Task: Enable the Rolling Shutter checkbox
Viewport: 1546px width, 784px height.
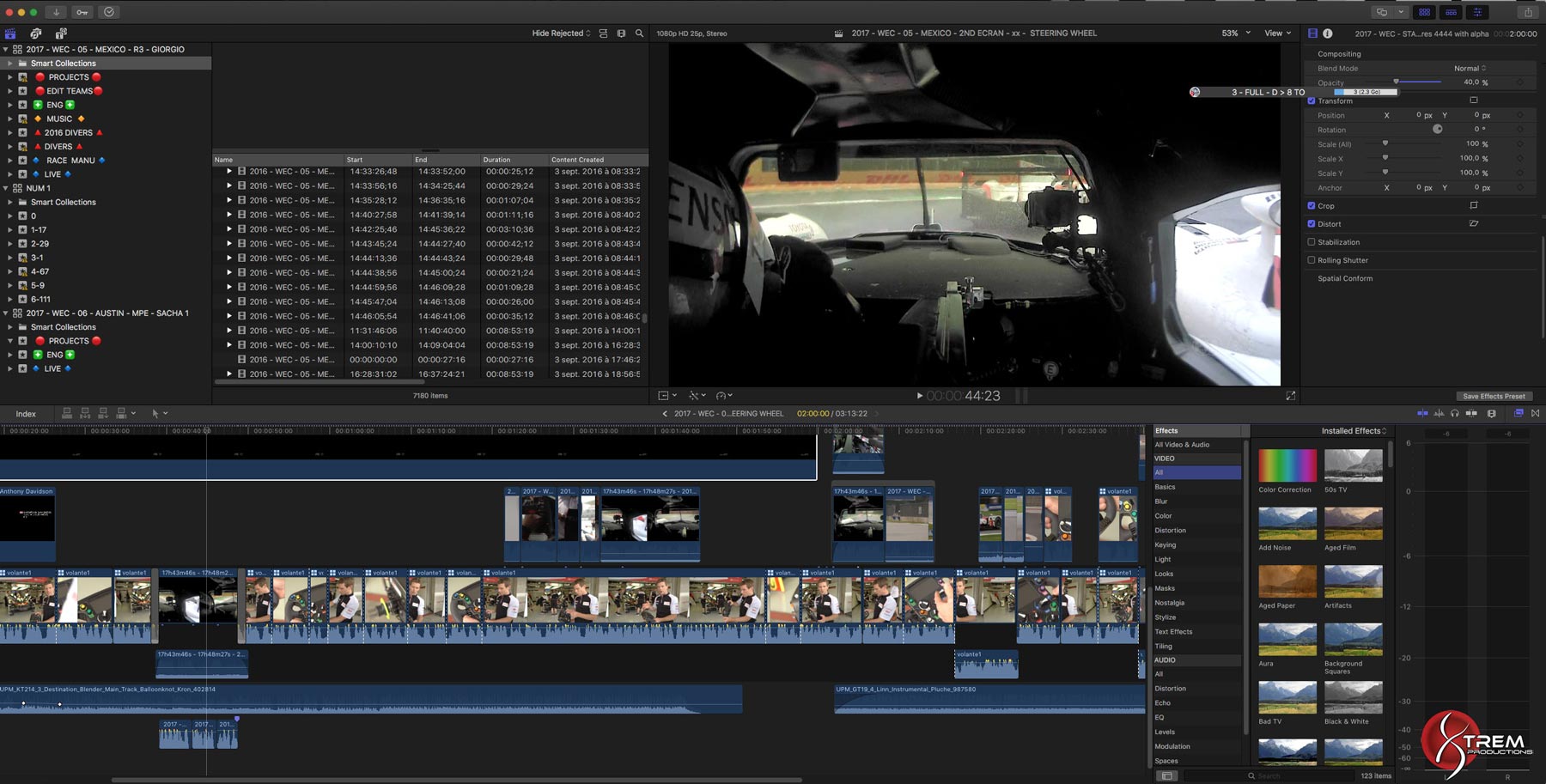Action: click(1312, 260)
